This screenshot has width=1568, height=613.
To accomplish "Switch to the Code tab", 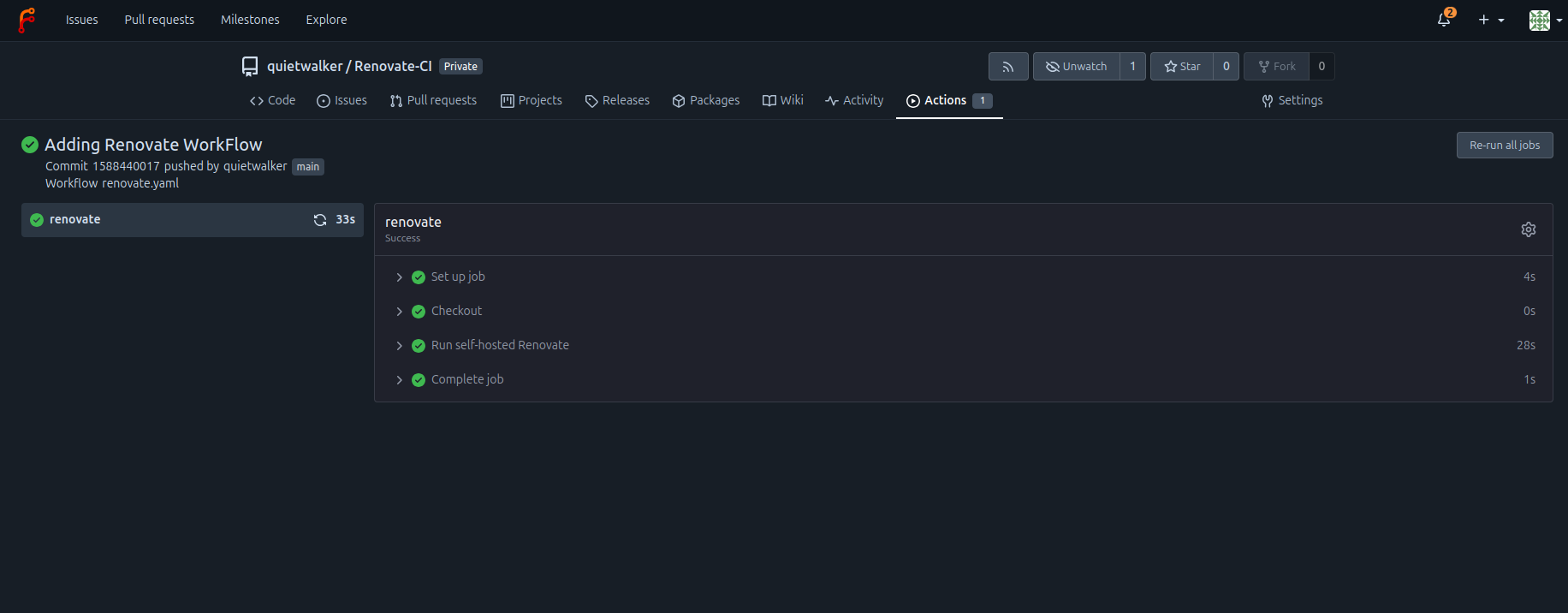I will pyautogui.click(x=272, y=100).
